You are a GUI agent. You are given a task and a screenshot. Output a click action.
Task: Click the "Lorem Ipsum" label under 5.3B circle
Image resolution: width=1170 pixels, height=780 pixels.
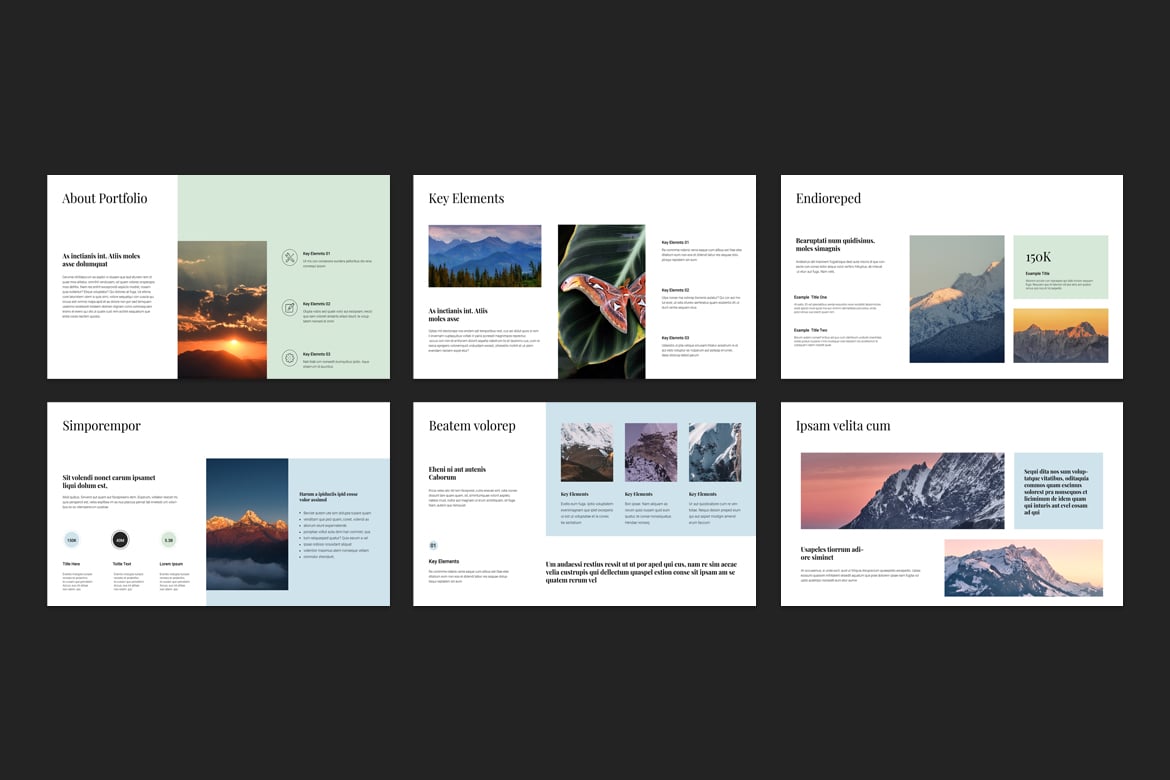171,564
